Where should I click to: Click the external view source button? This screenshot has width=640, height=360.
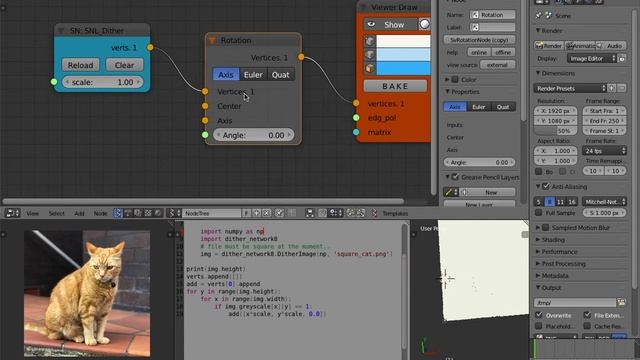(497, 65)
